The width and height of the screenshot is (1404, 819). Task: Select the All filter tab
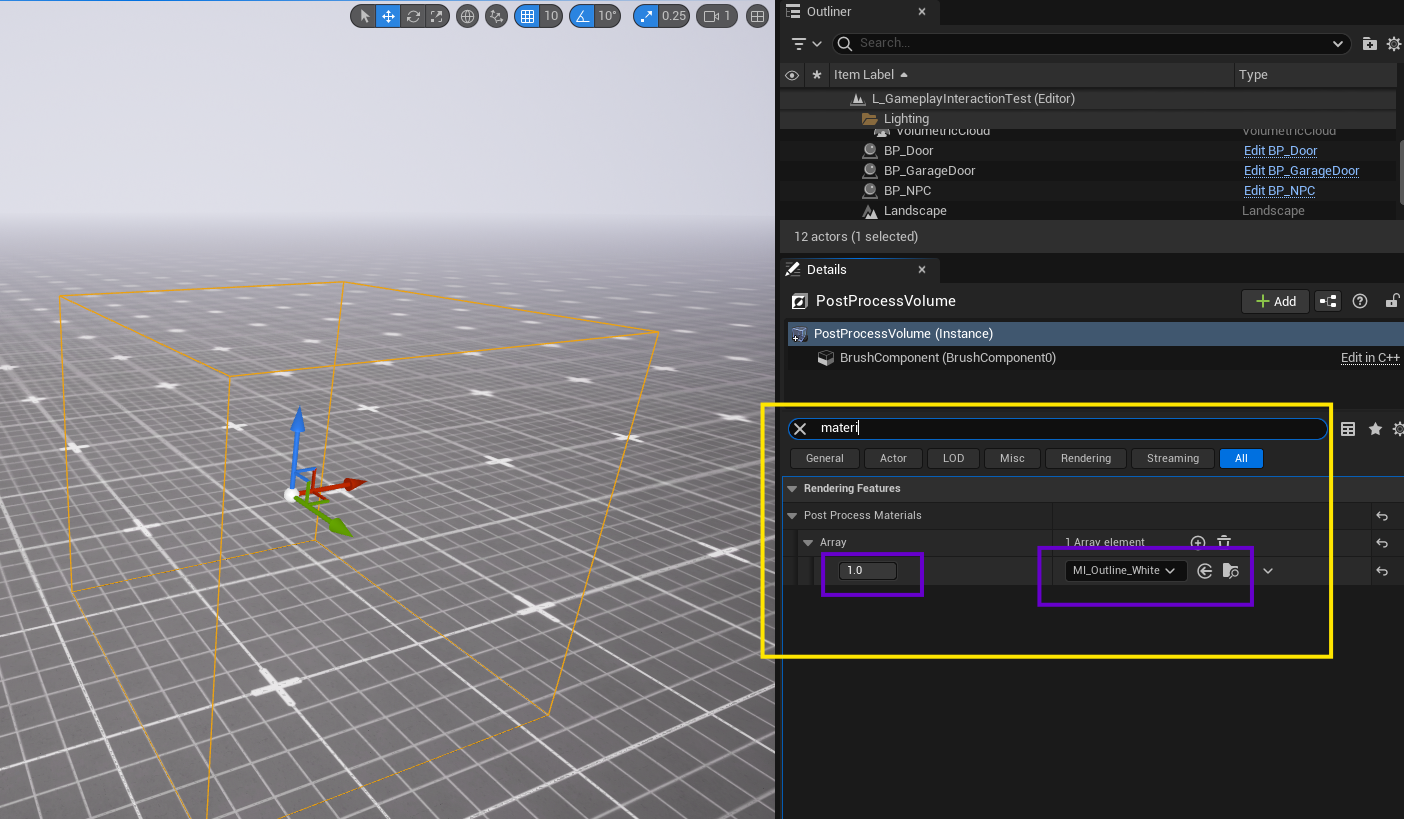(x=1241, y=459)
